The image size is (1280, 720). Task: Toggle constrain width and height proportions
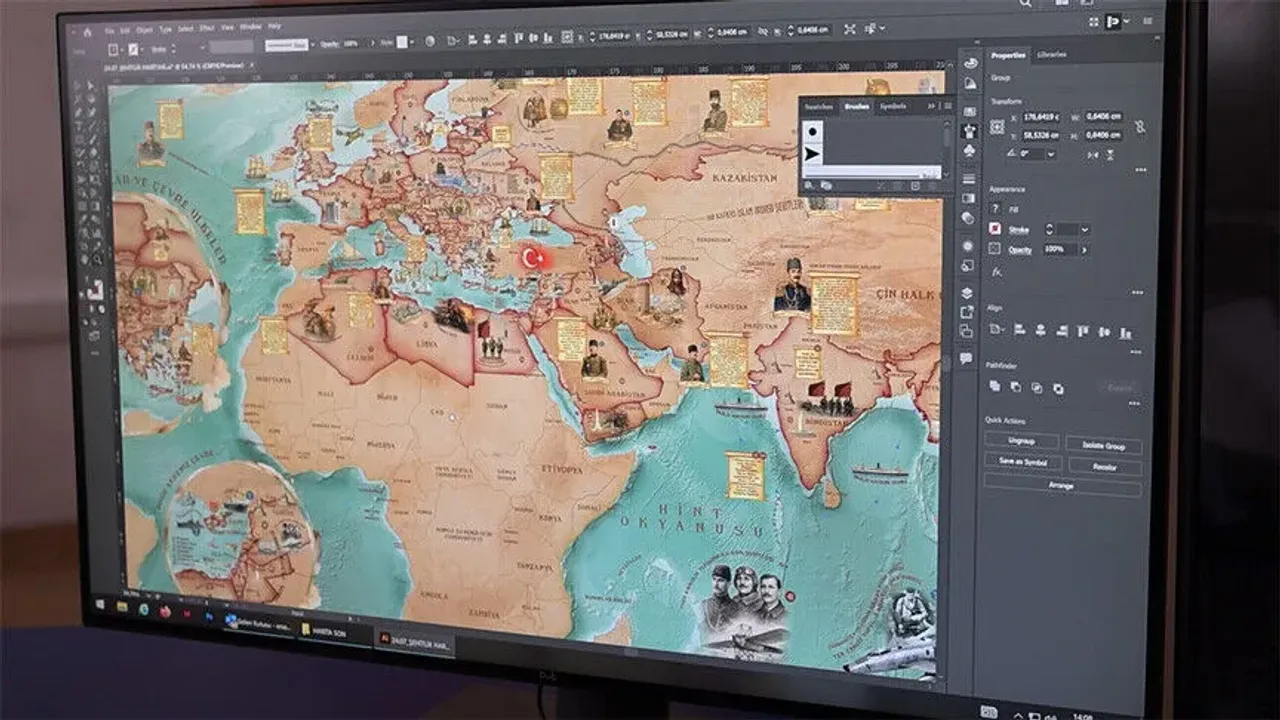point(1139,127)
